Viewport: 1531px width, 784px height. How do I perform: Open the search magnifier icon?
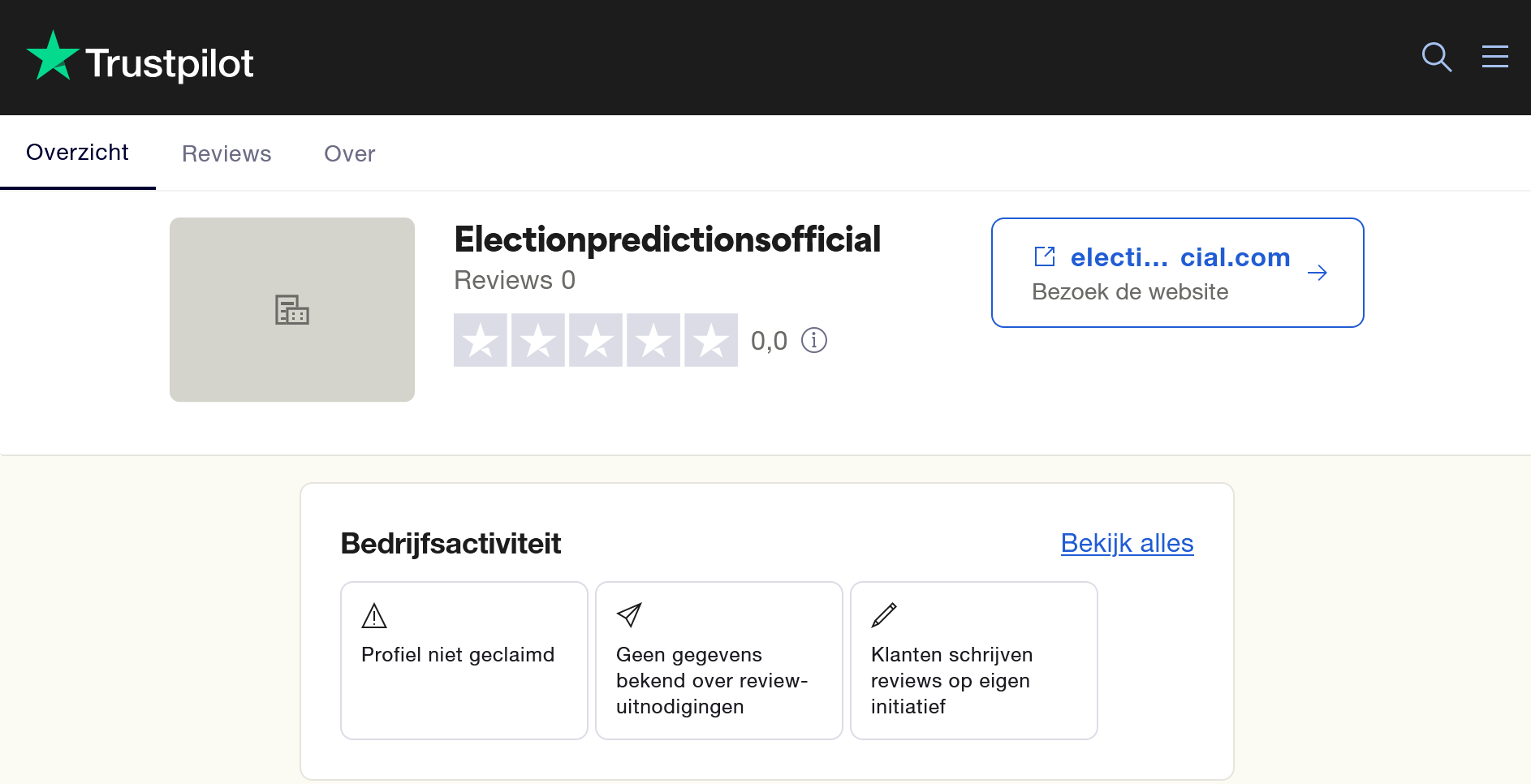tap(1436, 57)
